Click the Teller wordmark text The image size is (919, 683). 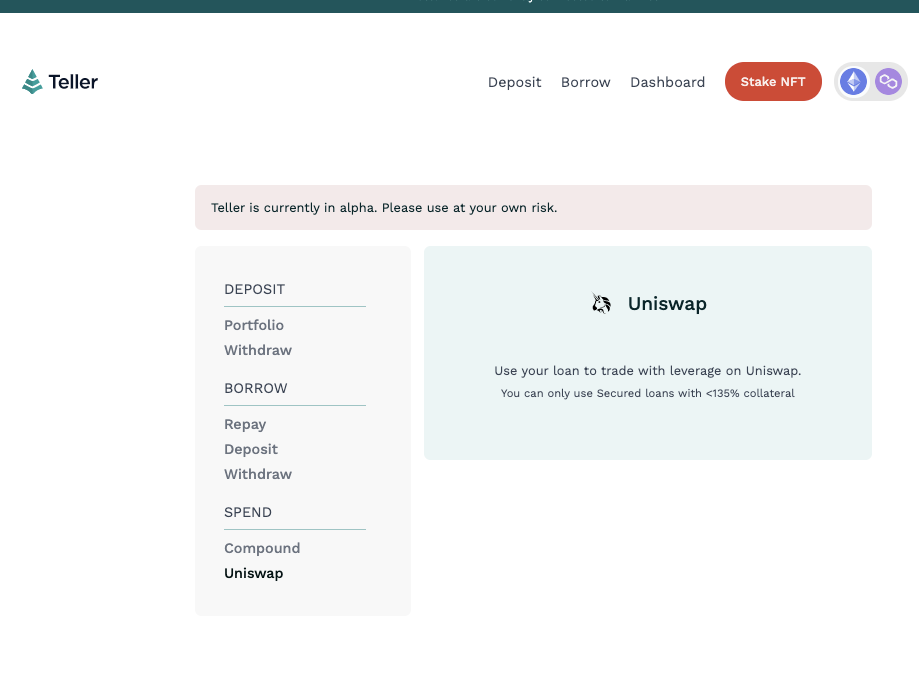pos(73,82)
